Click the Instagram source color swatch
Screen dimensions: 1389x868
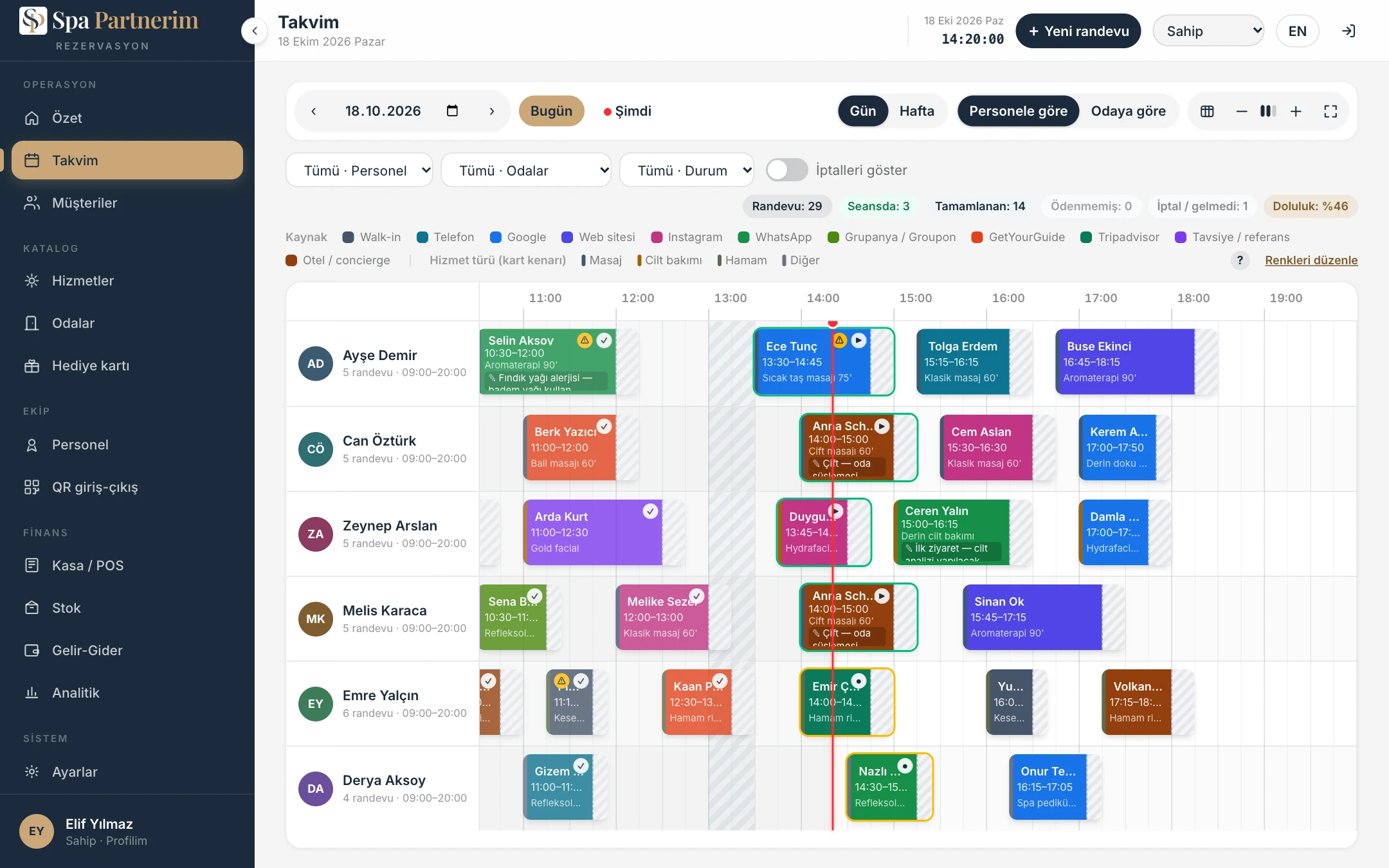(x=657, y=237)
